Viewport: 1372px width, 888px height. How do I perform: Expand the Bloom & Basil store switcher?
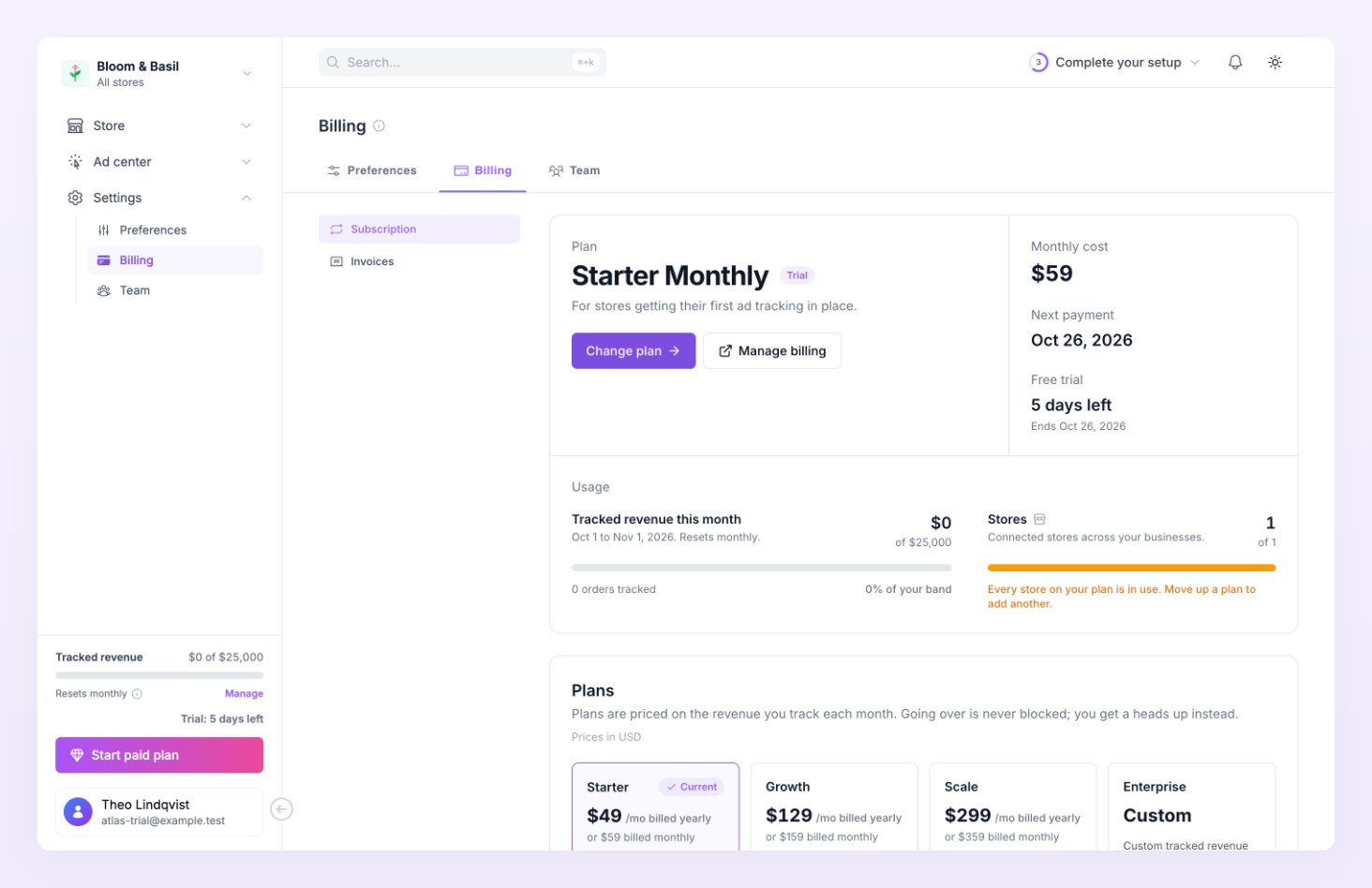pyautogui.click(x=246, y=73)
